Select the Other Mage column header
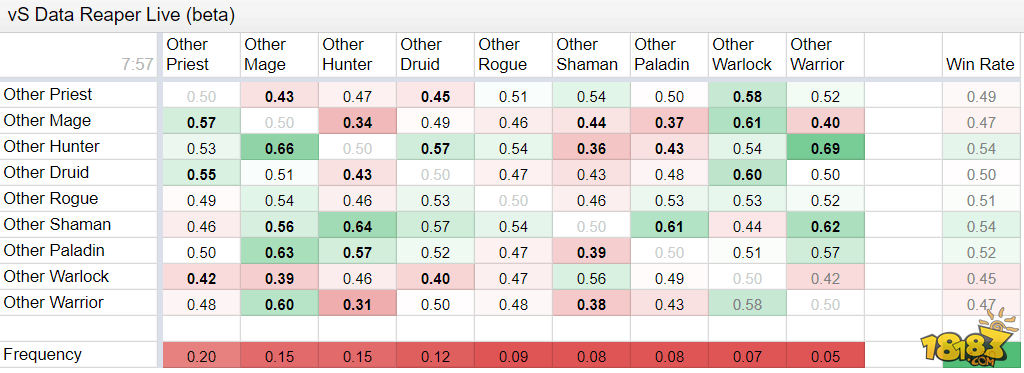 [x=280, y=55]
